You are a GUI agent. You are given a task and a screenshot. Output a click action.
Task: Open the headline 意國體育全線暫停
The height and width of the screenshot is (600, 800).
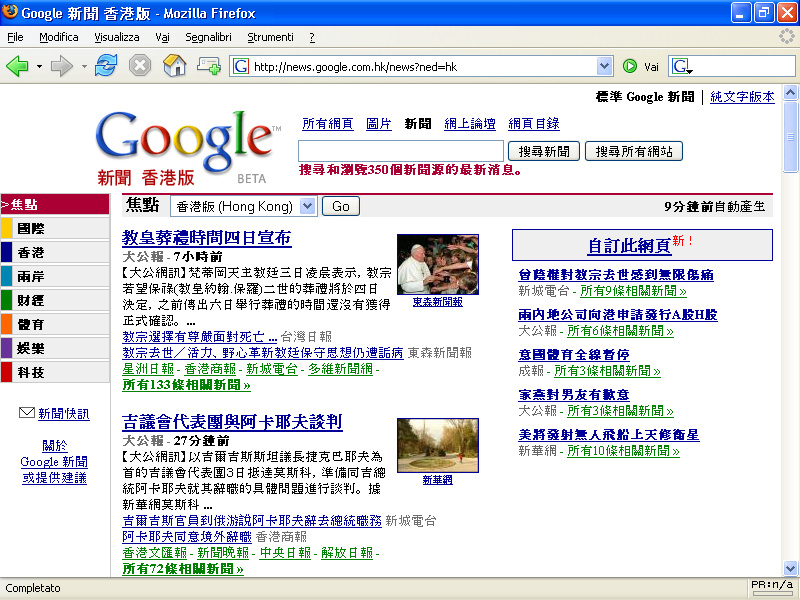(573, 355)
